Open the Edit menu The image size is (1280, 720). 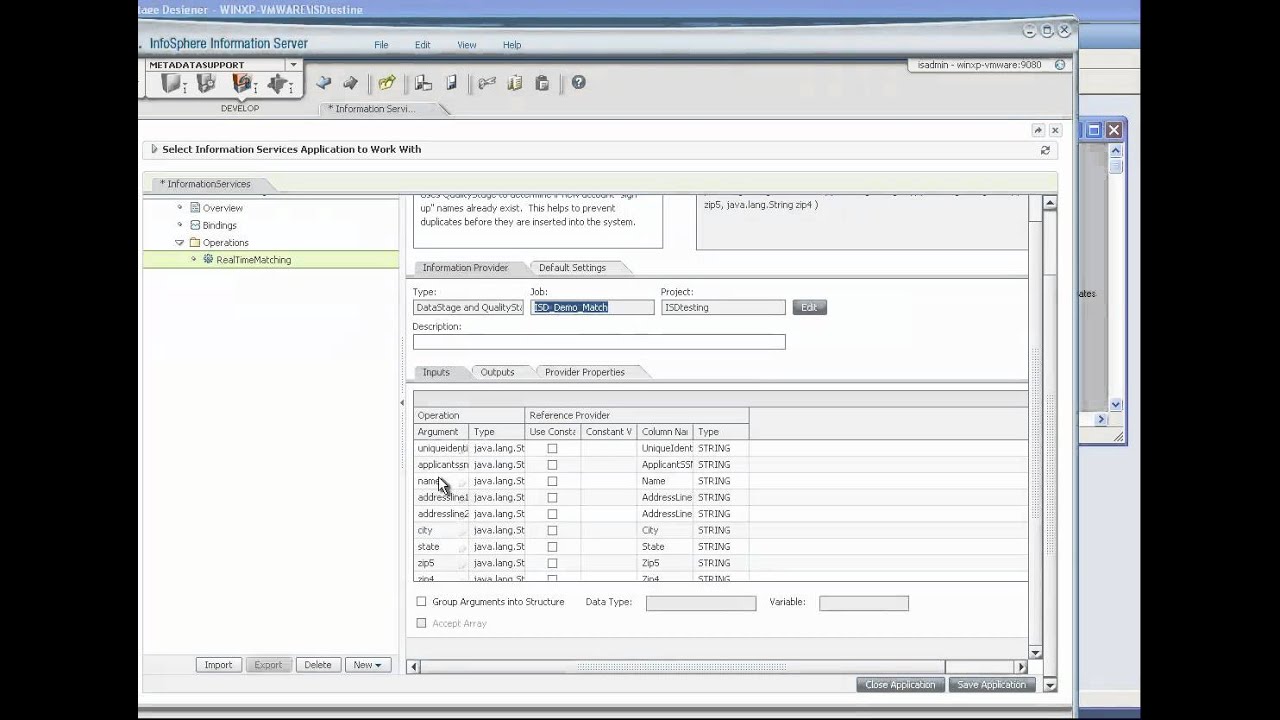coord(423,45)
